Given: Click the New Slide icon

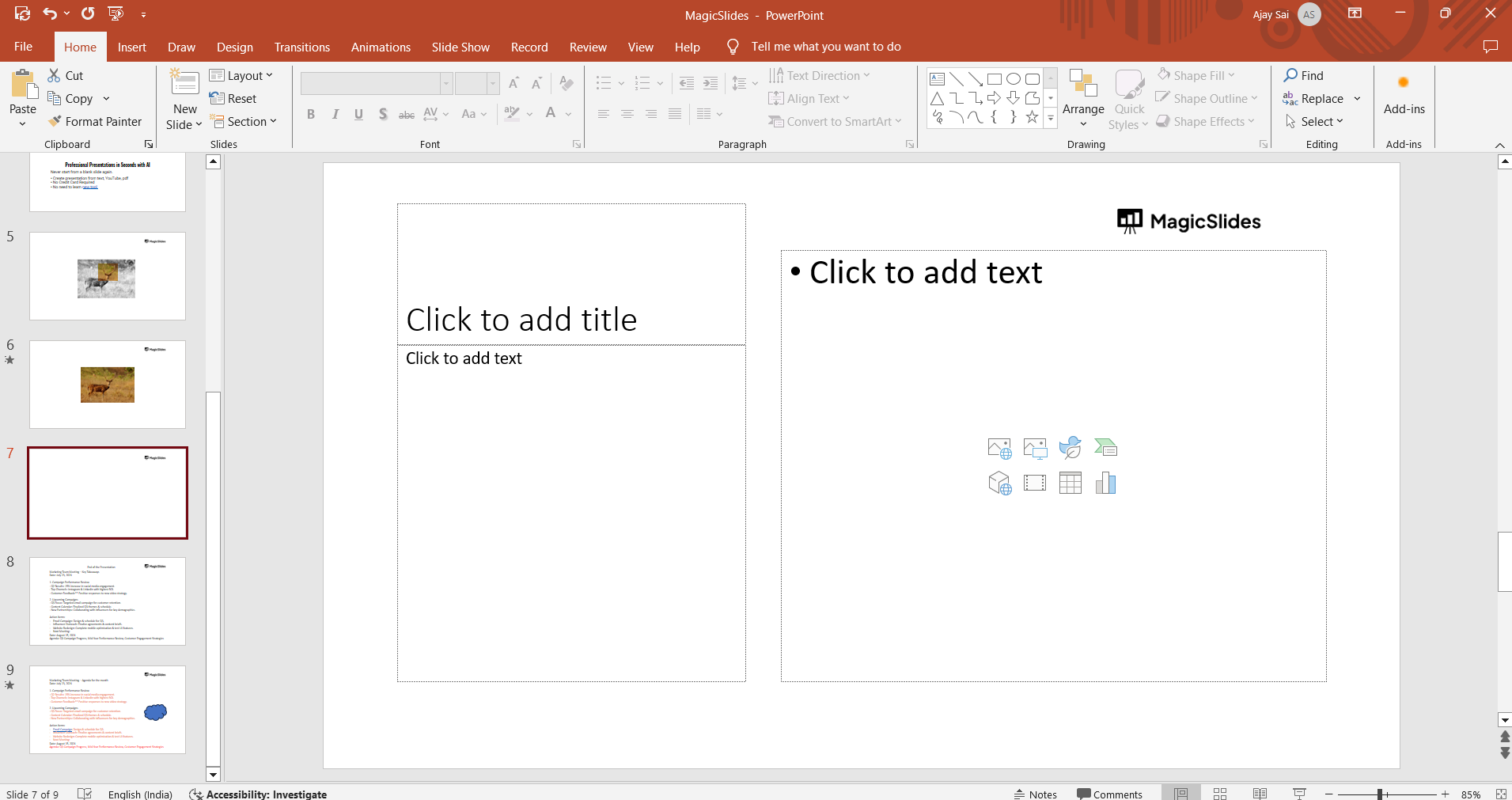Looking at the screenshot, I should tap(184, 84).
